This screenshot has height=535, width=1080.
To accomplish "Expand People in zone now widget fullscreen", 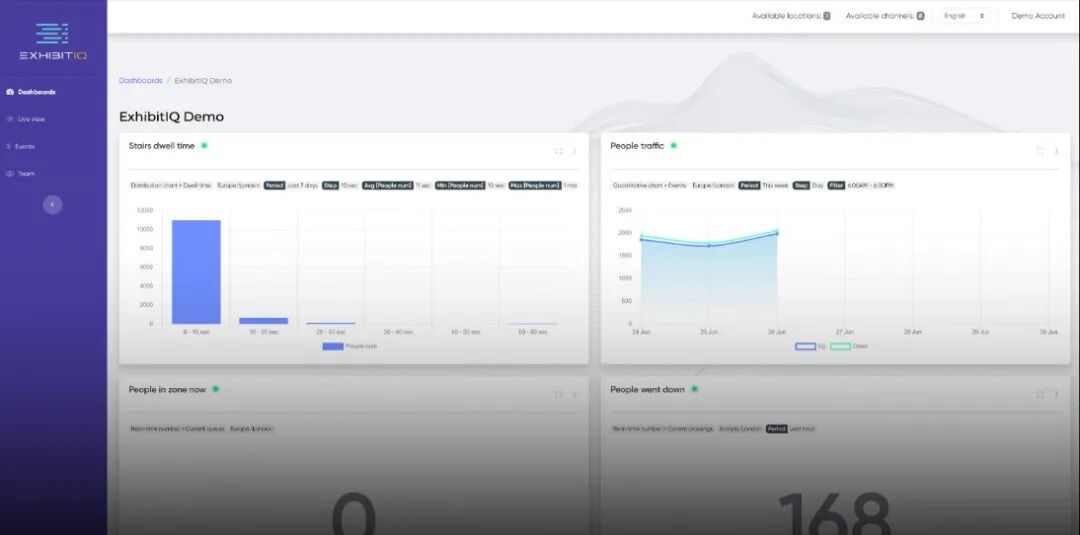I will coord(559,395).
